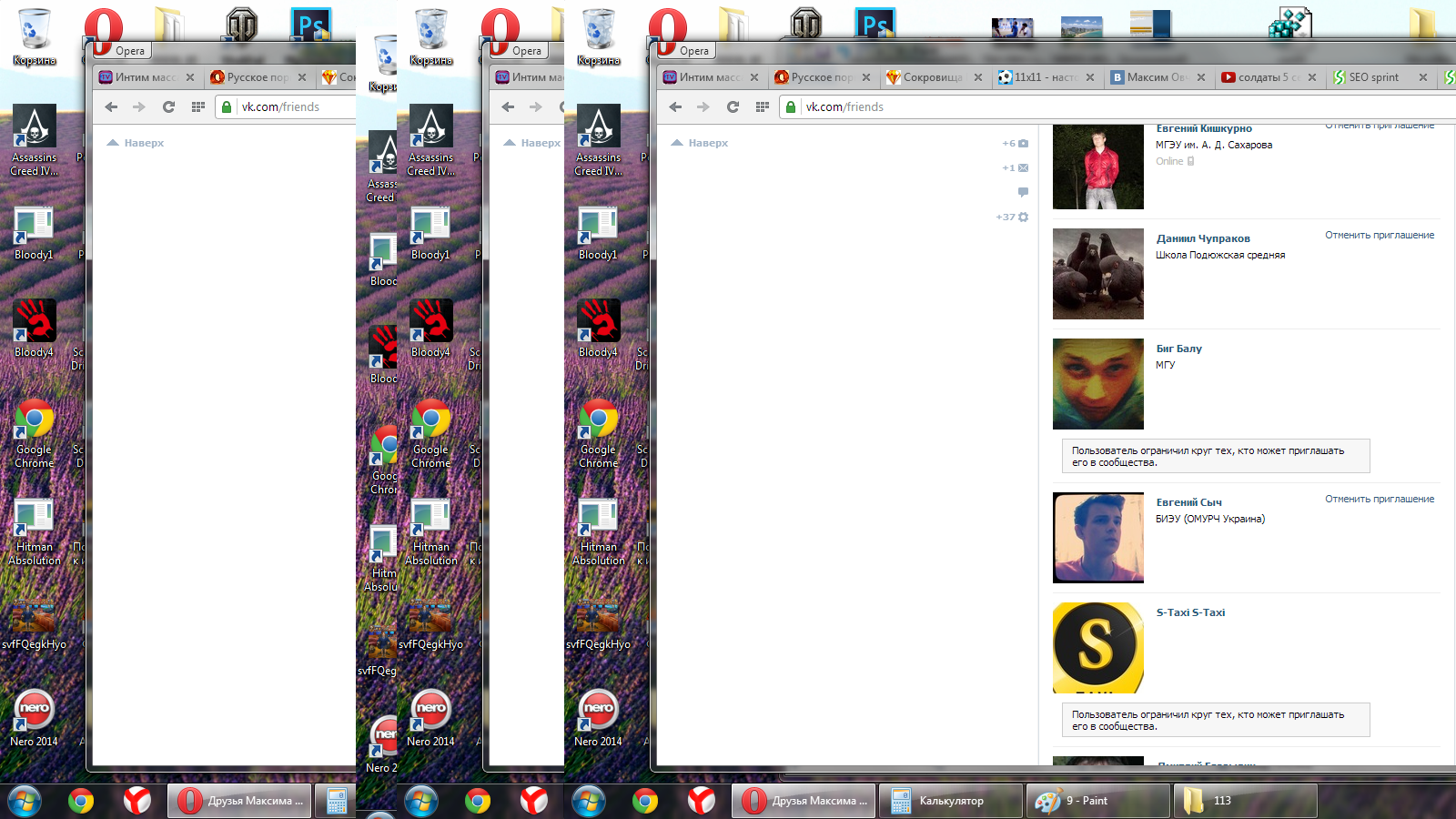Open Hitman Absolution shortcut on the rightmost desktop
The image size is (1456, 819).
click(x=598, y=532)
